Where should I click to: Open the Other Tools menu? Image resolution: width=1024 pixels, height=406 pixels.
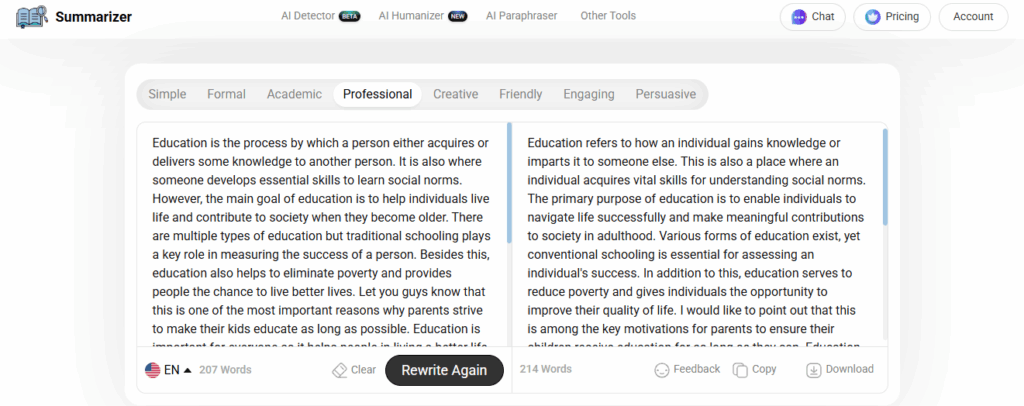608,16
